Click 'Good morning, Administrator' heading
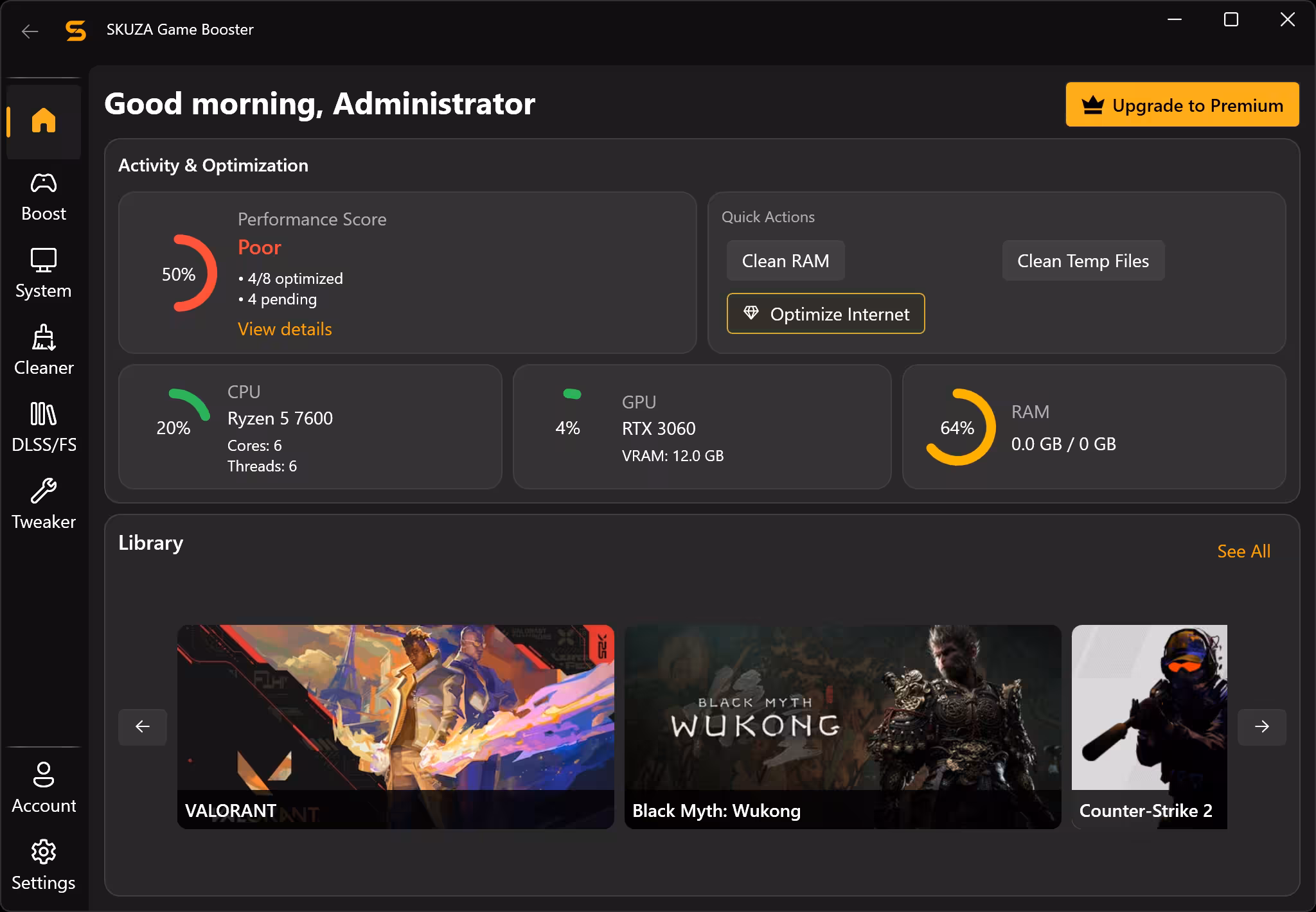1316x912 pixels. coord(319,104)
